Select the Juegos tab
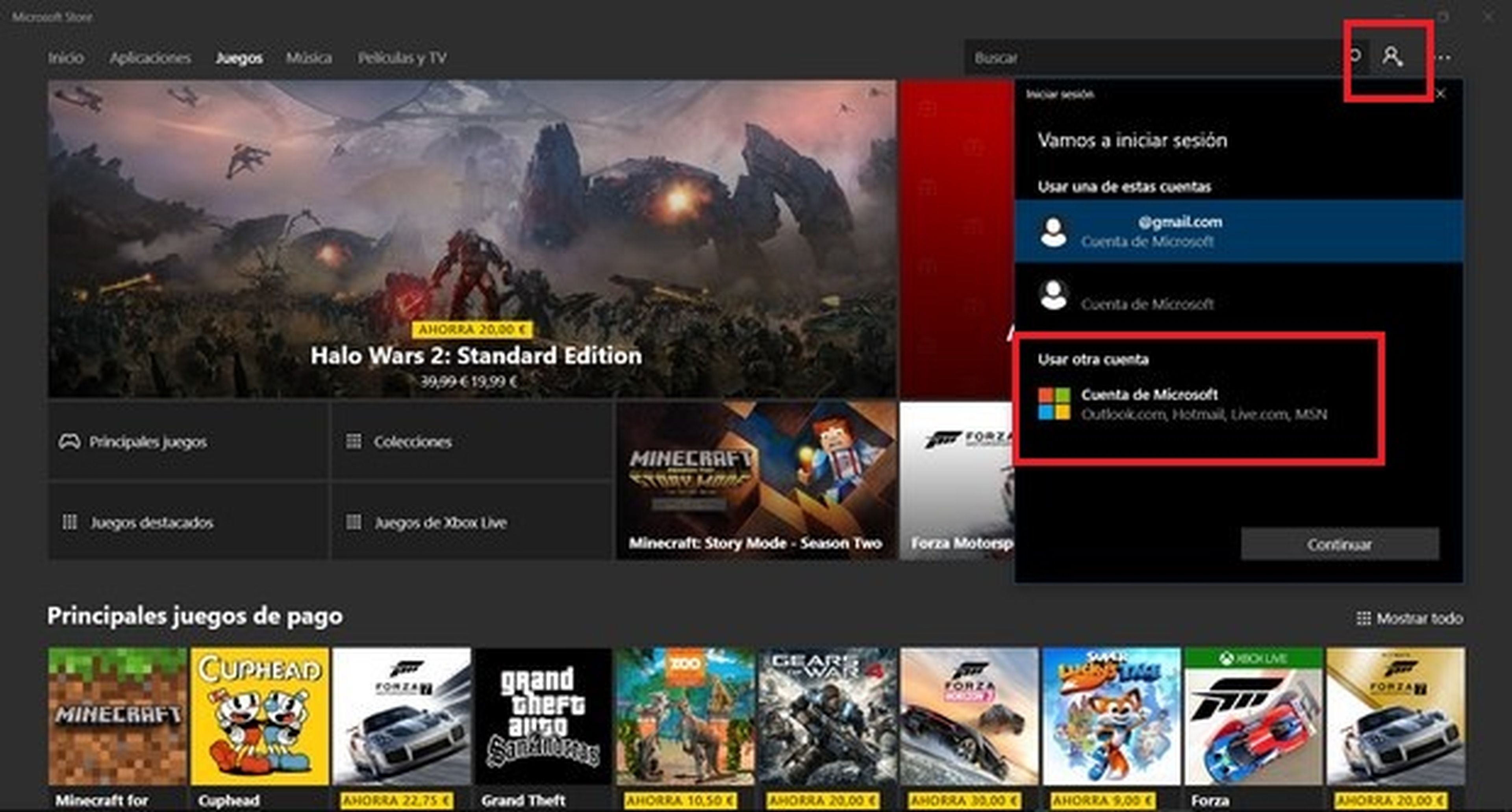1512x812 pixels. tap(239, 57)
